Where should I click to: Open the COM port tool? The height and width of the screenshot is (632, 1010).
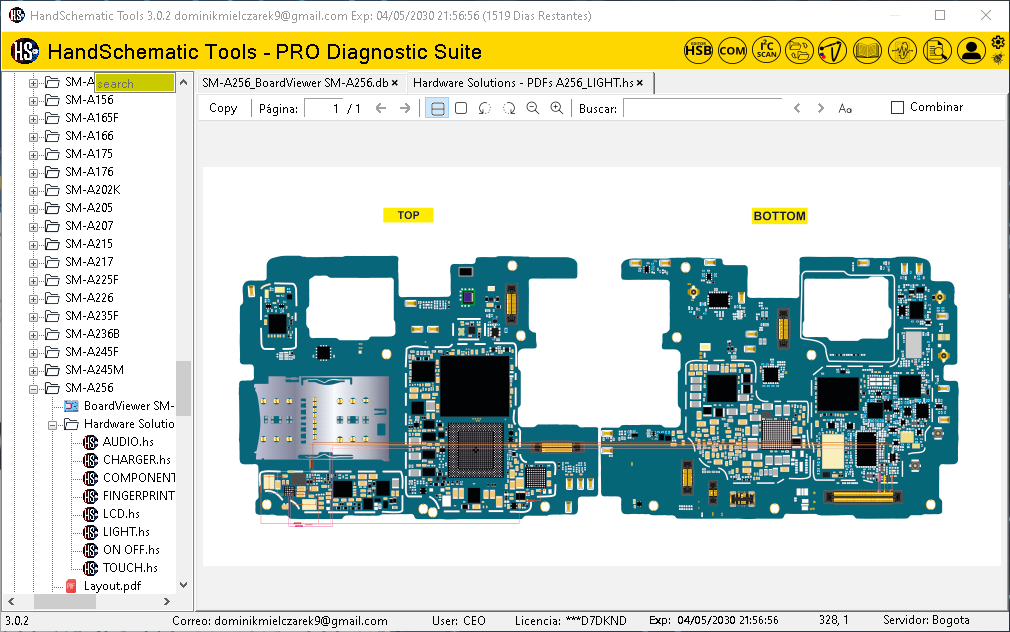(732, 50)
